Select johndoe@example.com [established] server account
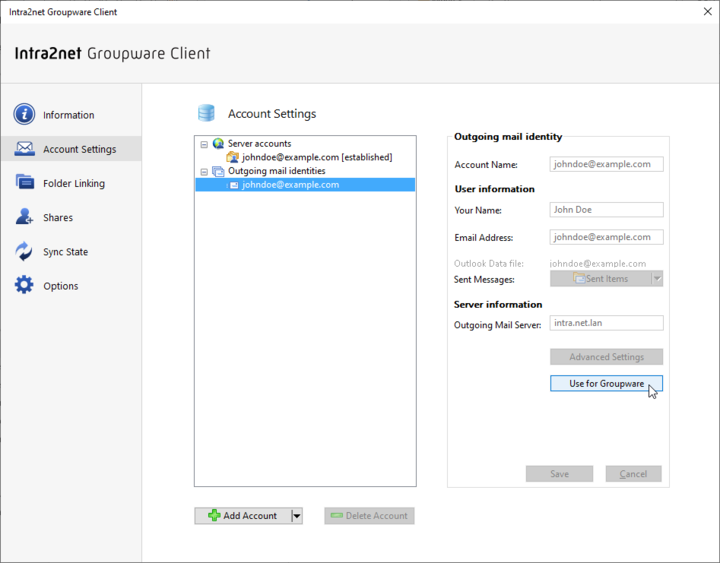This screenshot has width=720, height=563. (x=317, y=157)
